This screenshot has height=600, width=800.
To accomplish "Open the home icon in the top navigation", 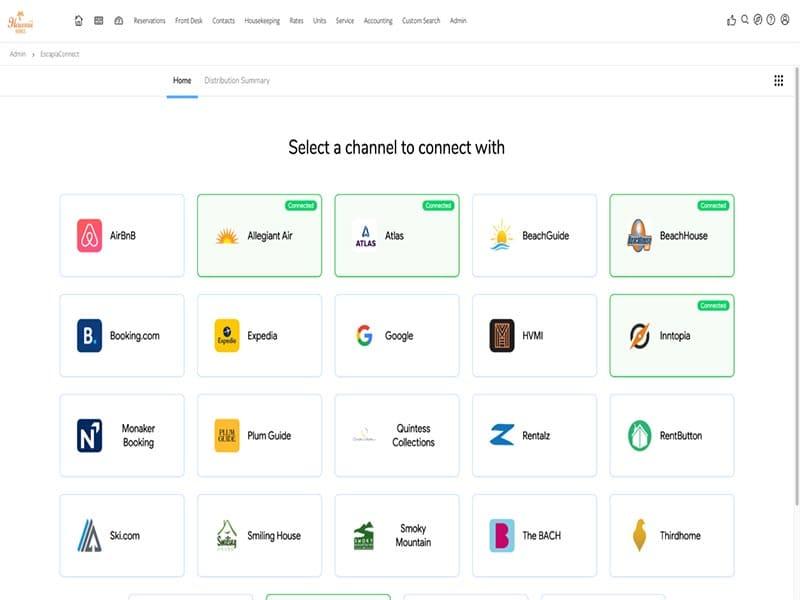I will click(79, 20).
